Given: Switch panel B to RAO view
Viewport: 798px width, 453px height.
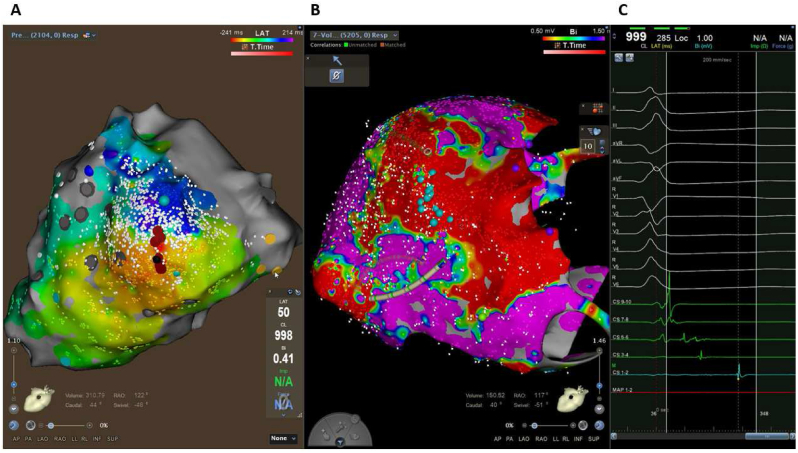Looking at the screenshot, I should 541,439.
